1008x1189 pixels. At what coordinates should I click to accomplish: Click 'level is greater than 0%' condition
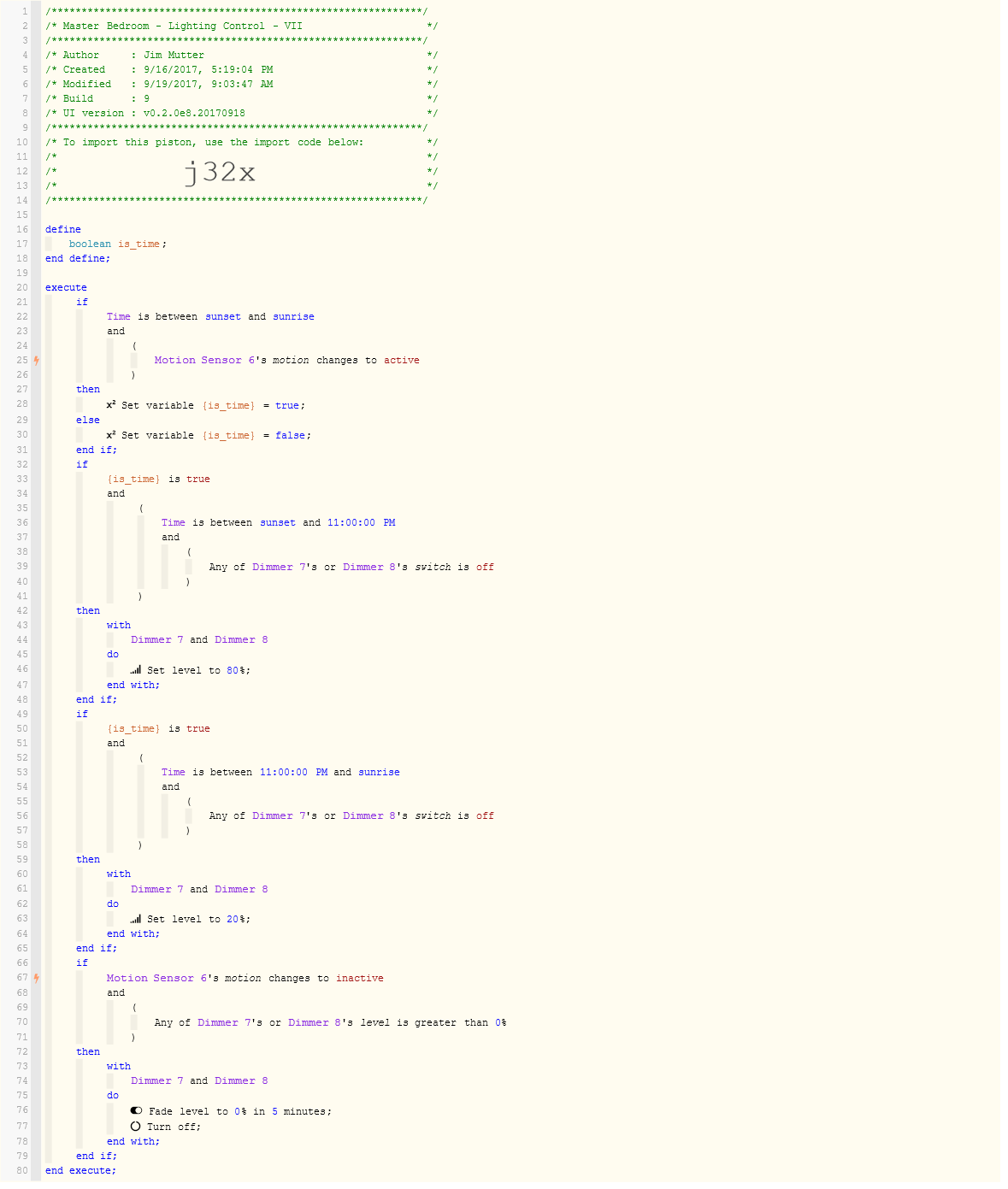tap(433, 1022)
